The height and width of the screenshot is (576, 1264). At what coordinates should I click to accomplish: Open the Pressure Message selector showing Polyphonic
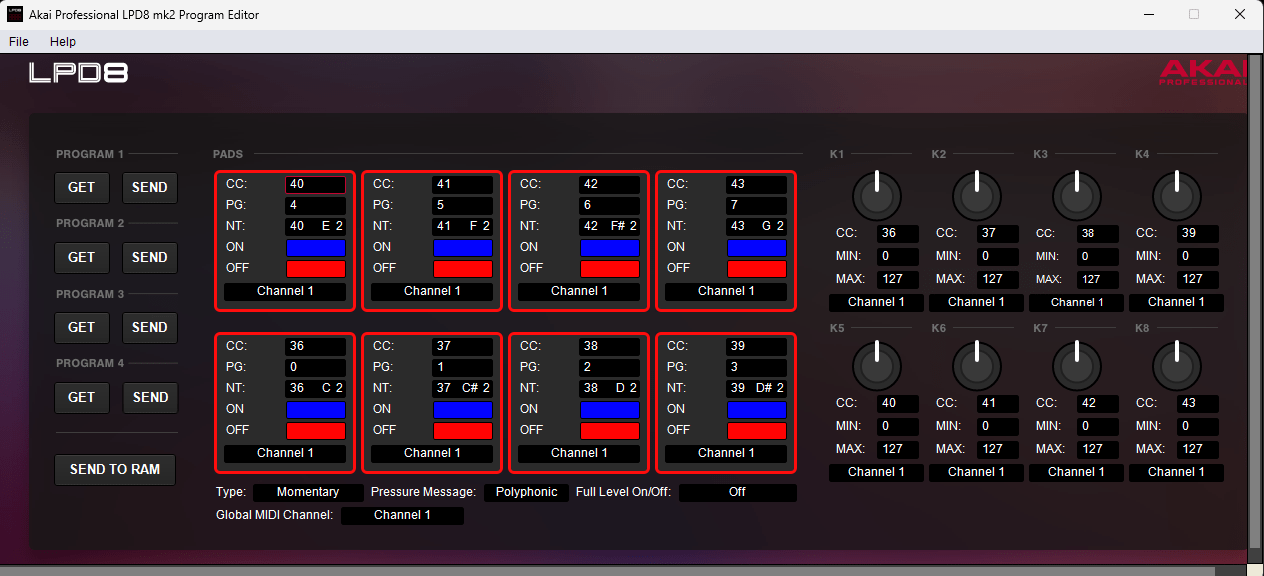[526, 492]
